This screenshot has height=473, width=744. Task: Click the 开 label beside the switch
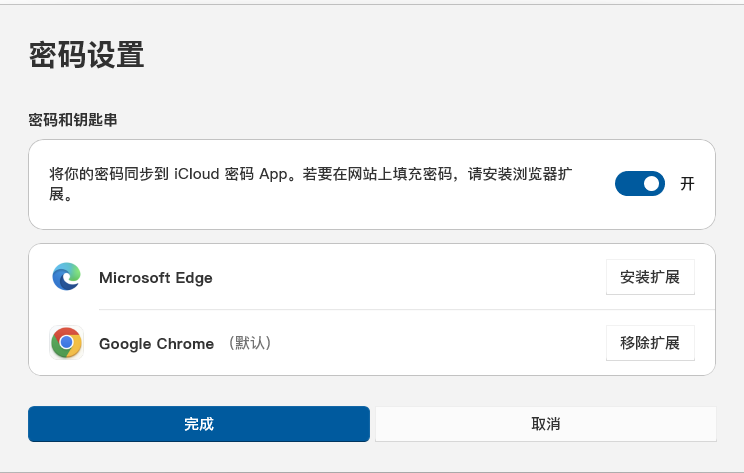click(x=687, y=184)
